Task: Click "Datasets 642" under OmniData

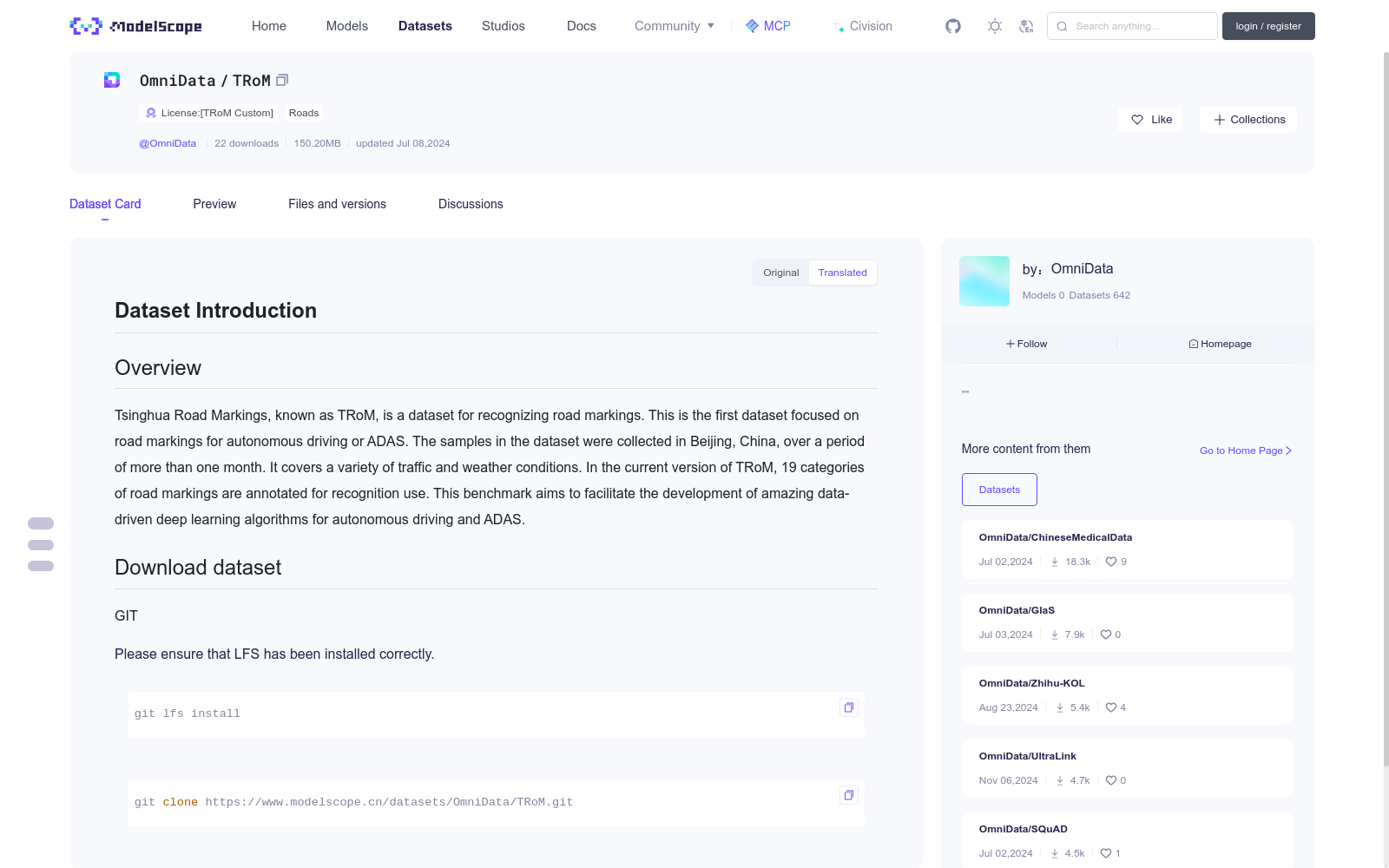Action: tap(1100, 295)
